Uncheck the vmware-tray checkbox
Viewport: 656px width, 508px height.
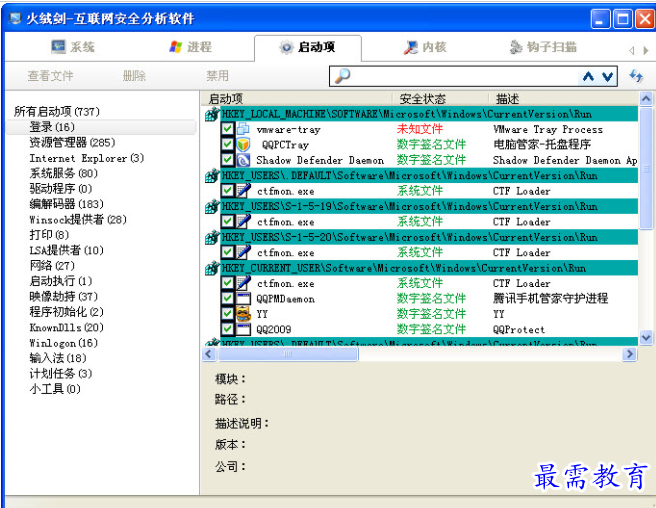[227, 129]
